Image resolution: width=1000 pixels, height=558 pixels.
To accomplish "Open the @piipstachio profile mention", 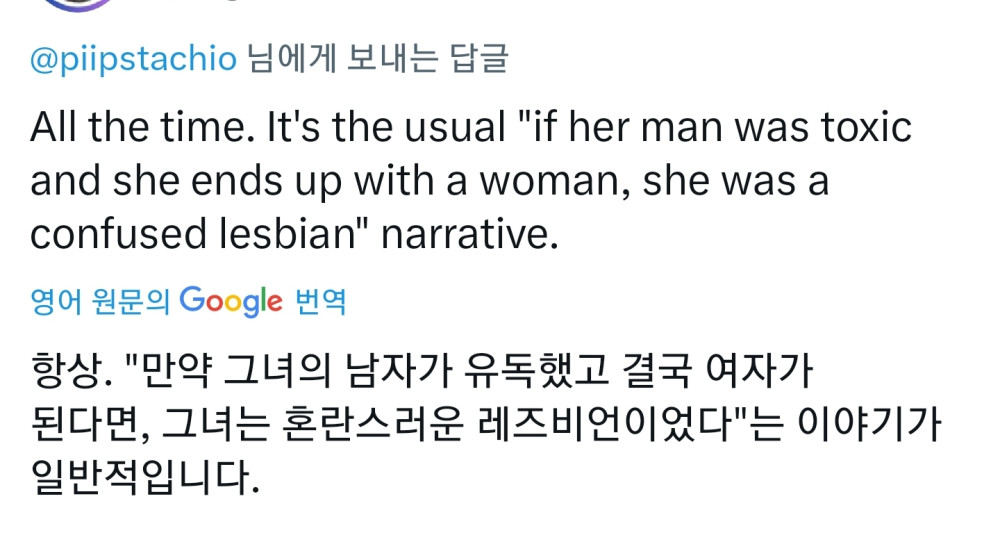I will (x=134, y=60).
